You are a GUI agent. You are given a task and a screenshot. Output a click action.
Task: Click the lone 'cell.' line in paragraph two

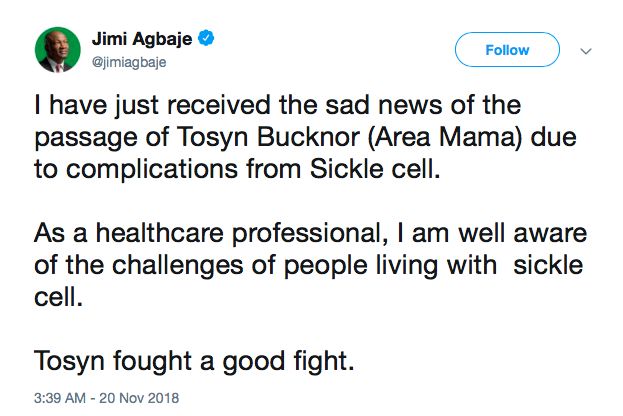point(59,297)
